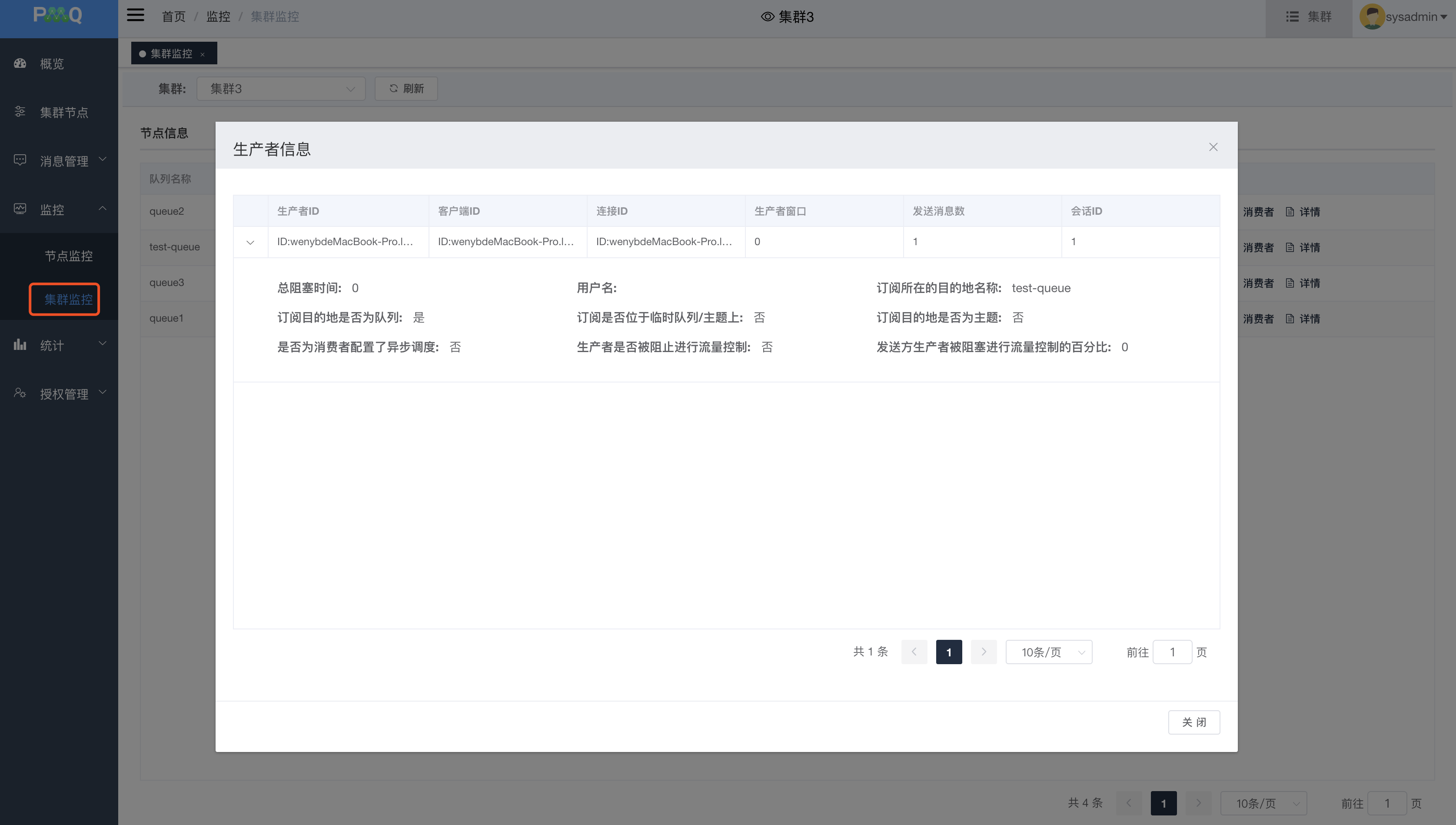Click the 集群节点 sliders icon in the sidebar
Image resolution: width=1456 pixels, height=825 pixels.
click(20, 112)
